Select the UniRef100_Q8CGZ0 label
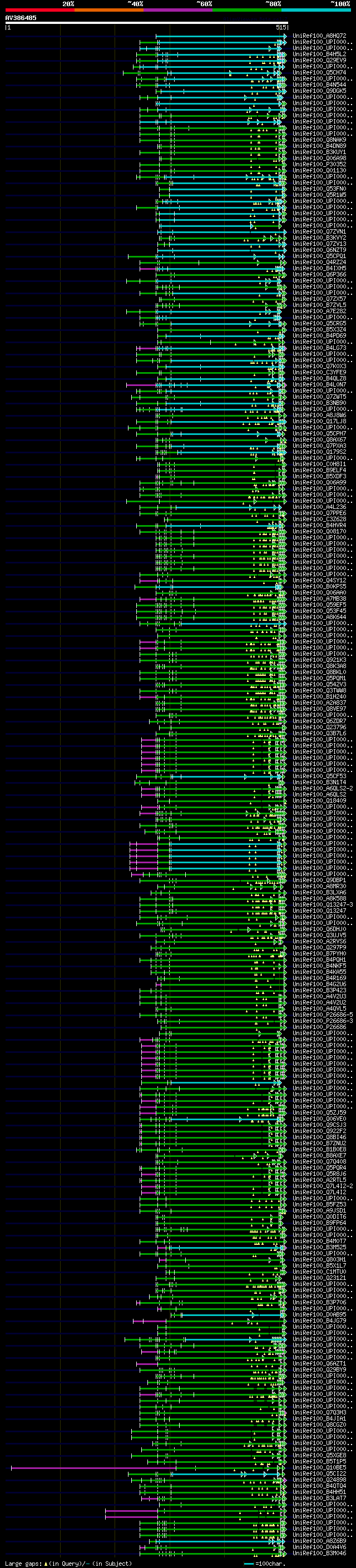Screen dimensions: 356x1568 [319, 1424]
